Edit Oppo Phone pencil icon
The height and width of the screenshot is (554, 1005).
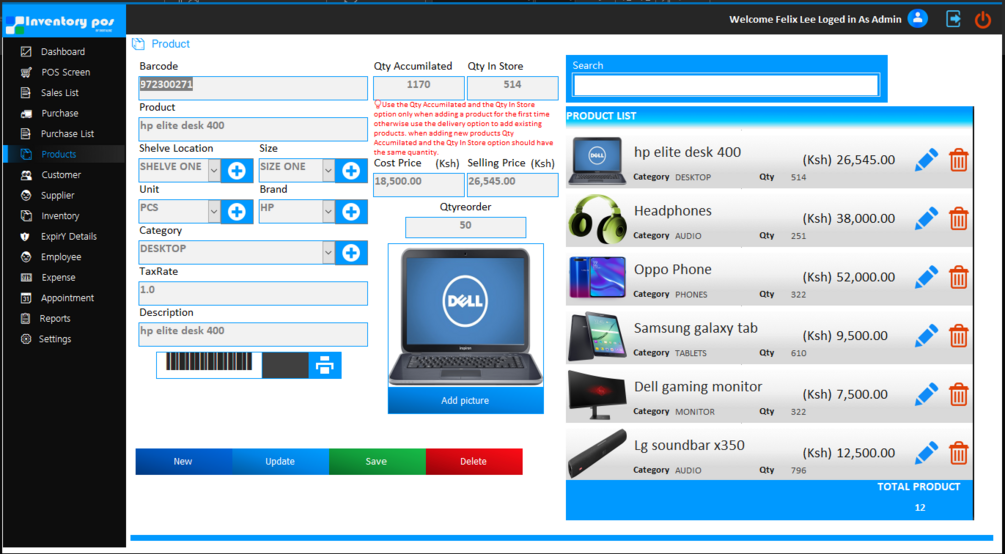(x=926, y=277)
